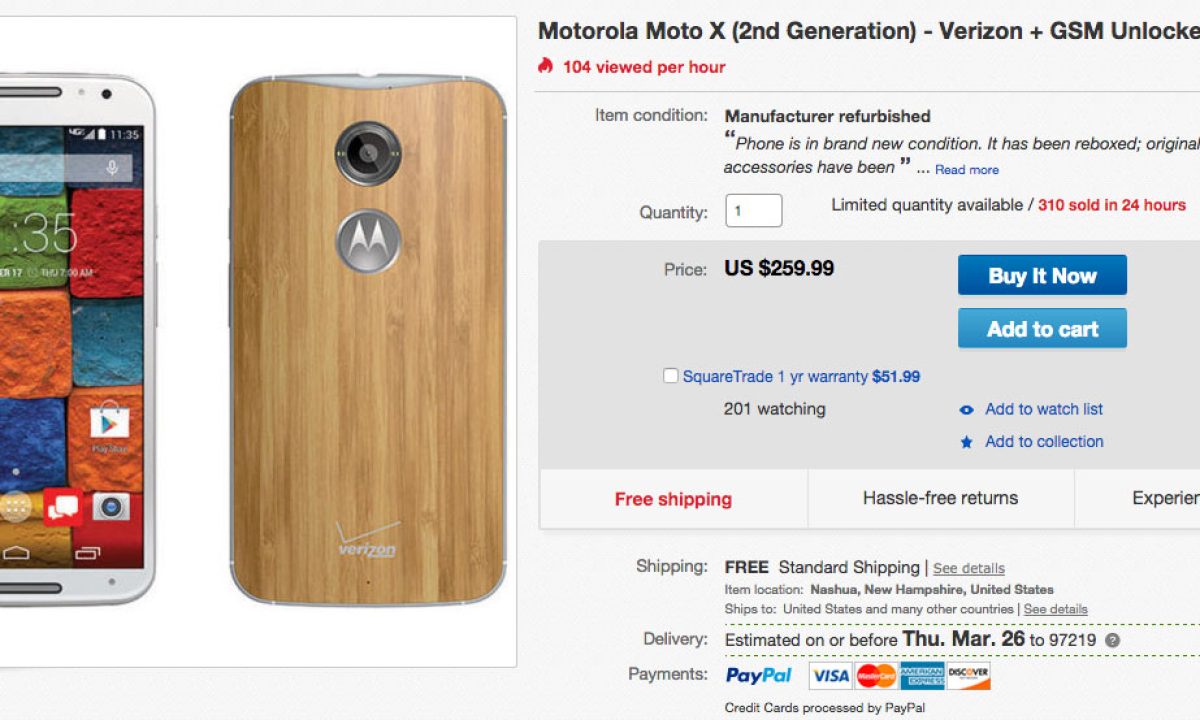Open the Hassle-free returns tab

click(x=940, y=498)
